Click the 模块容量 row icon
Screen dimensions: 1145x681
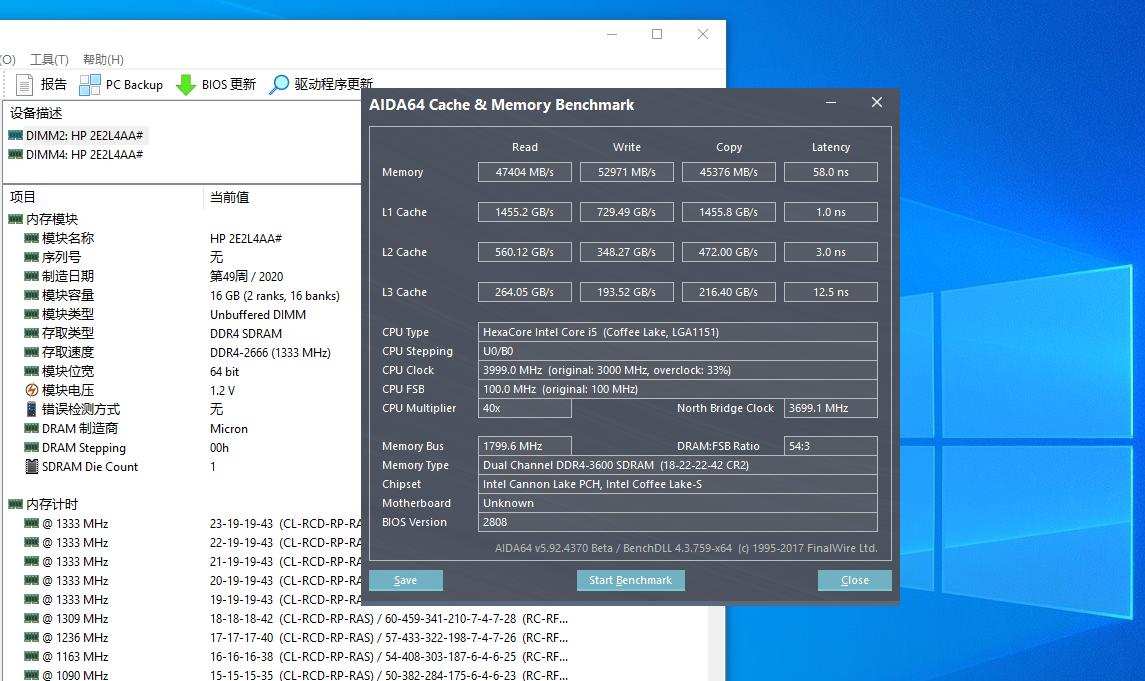pyautogui.click(x=31, y=295)
